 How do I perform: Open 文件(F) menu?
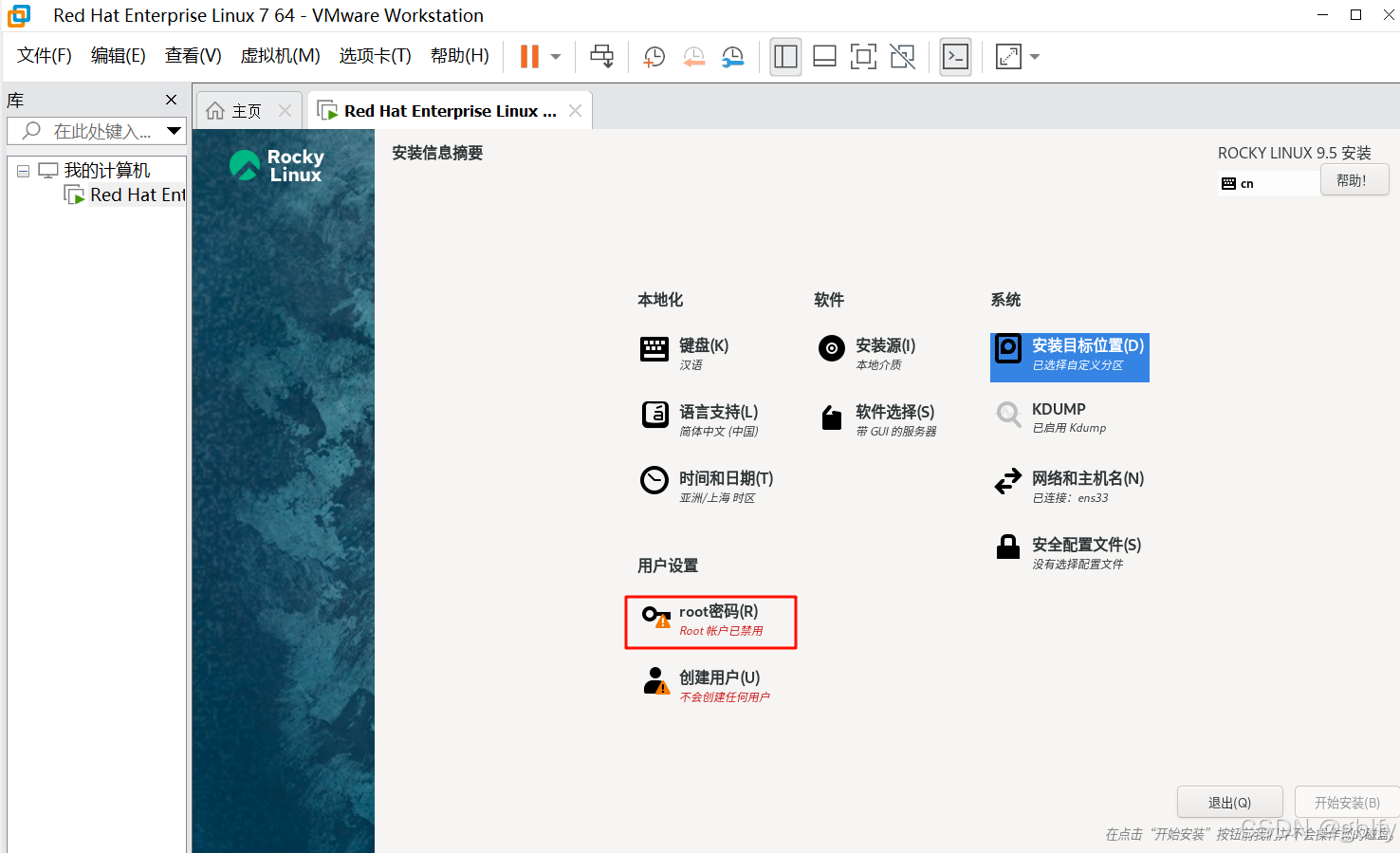[x=45, y=56]
